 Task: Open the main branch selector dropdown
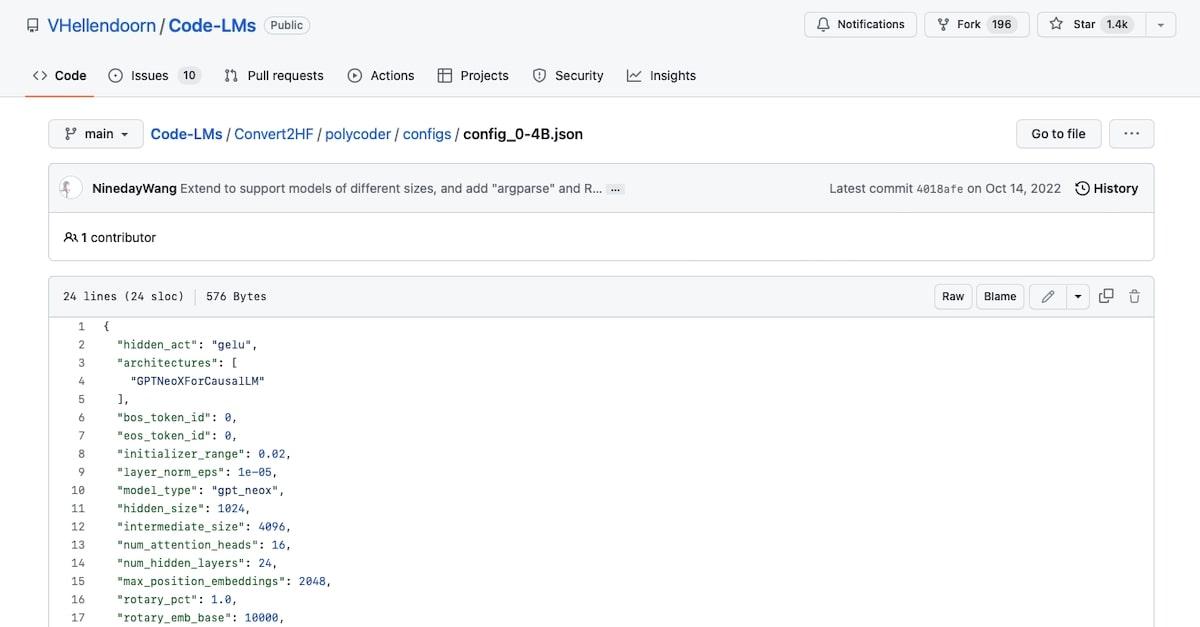click(96, 134)
